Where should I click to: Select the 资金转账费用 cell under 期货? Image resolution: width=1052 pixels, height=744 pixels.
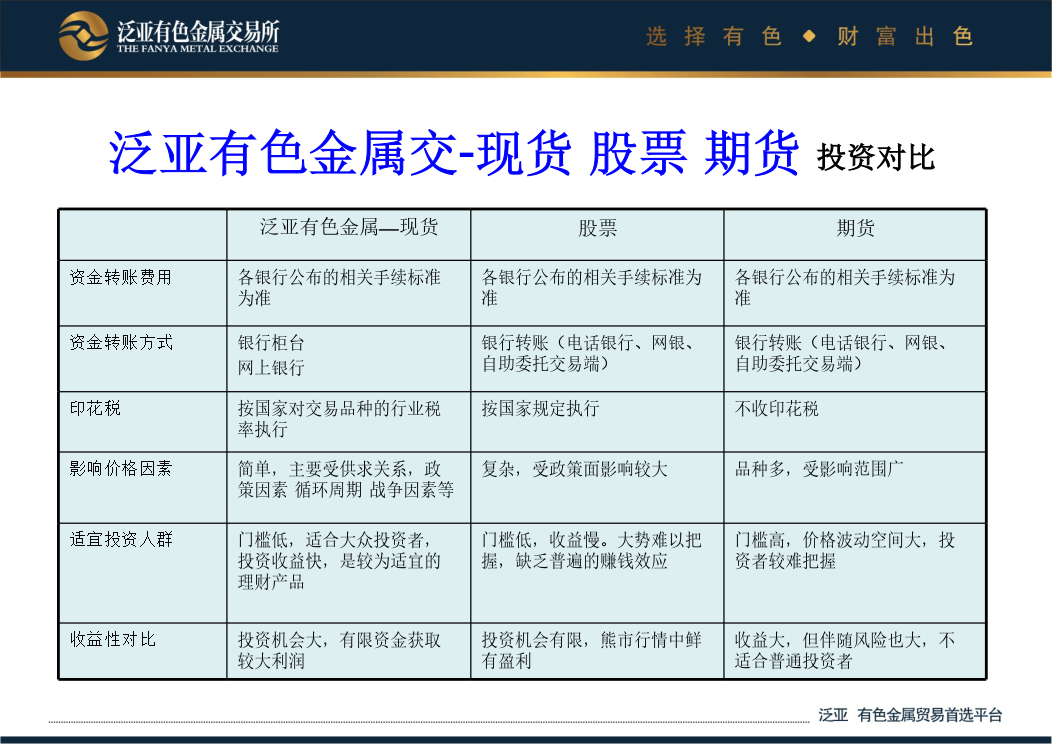tap(855, 293)
